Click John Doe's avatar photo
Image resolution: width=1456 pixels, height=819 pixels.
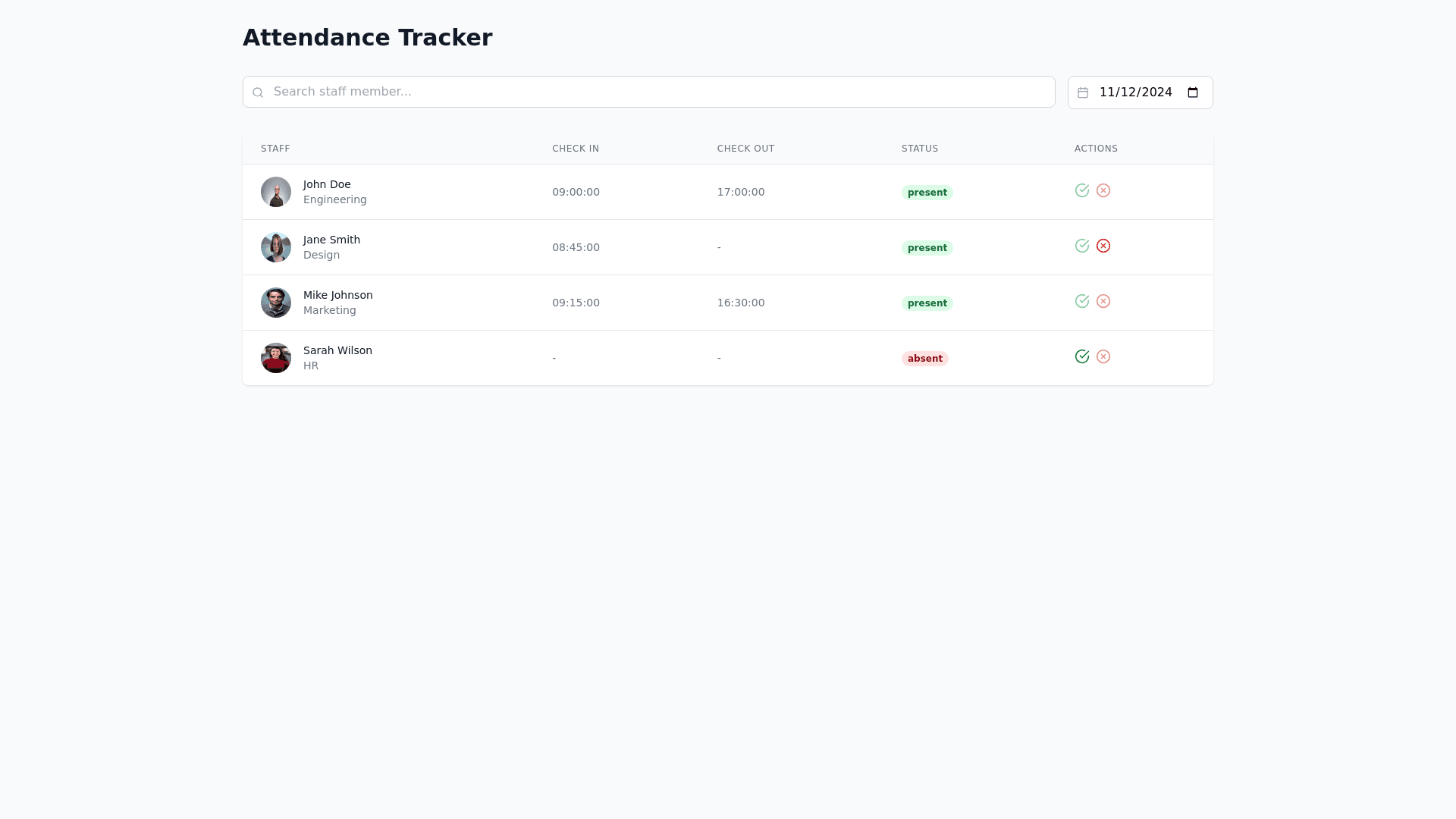click(x=276, y=192)
